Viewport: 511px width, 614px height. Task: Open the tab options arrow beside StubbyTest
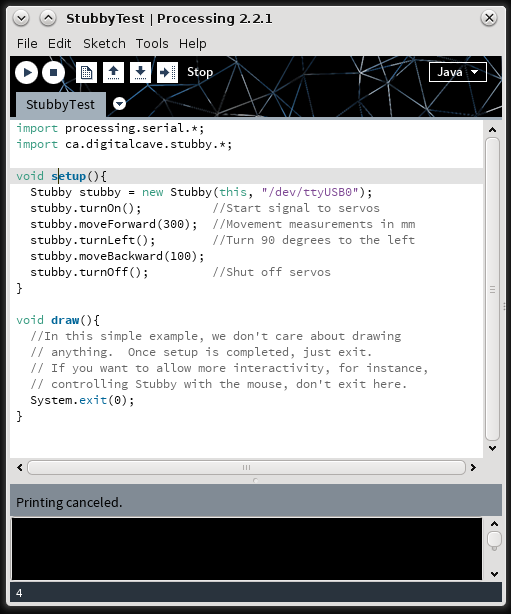point(119,104)
